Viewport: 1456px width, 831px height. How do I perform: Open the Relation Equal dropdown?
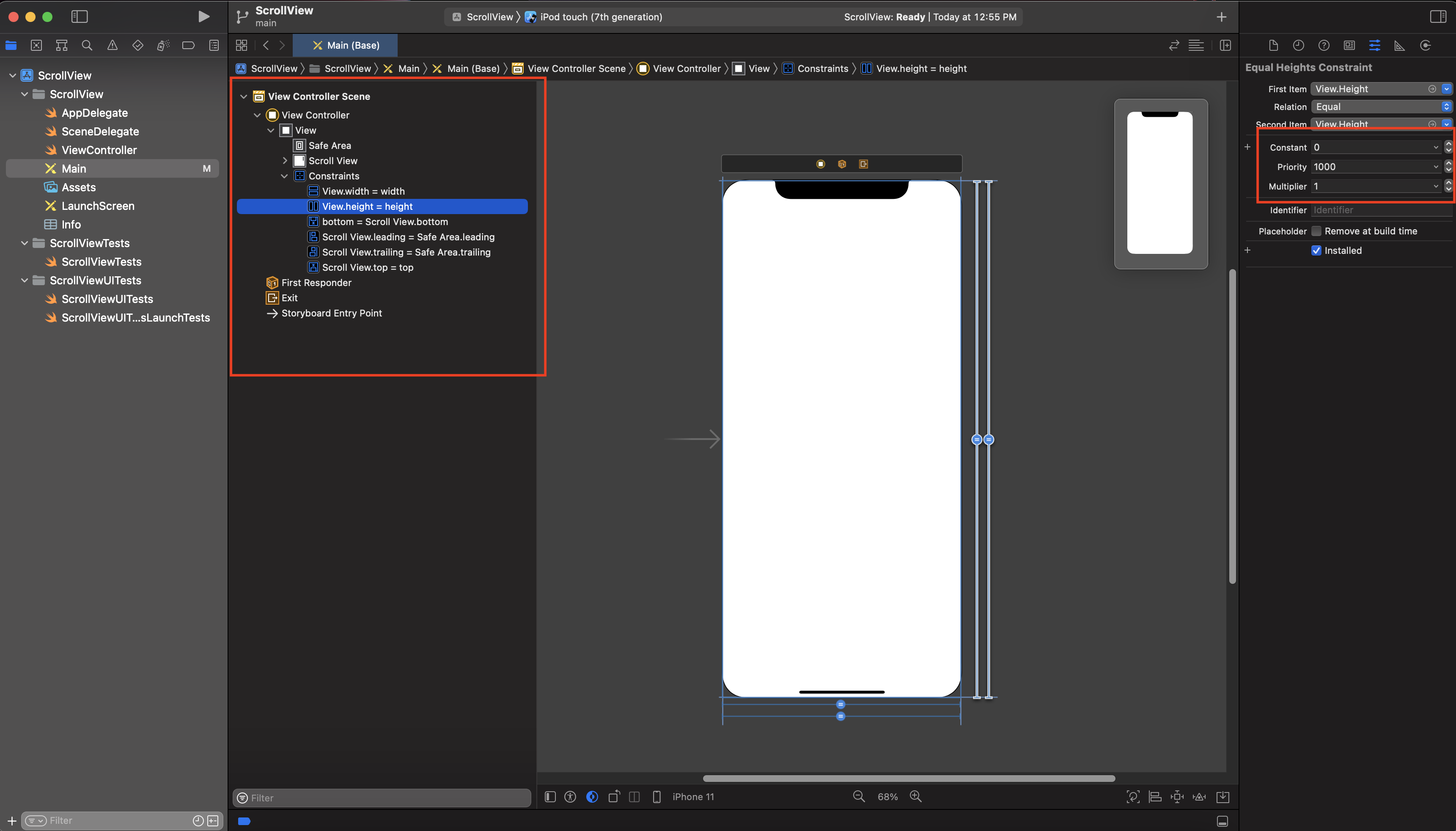pyautogui.click(x=1381, y=107)
